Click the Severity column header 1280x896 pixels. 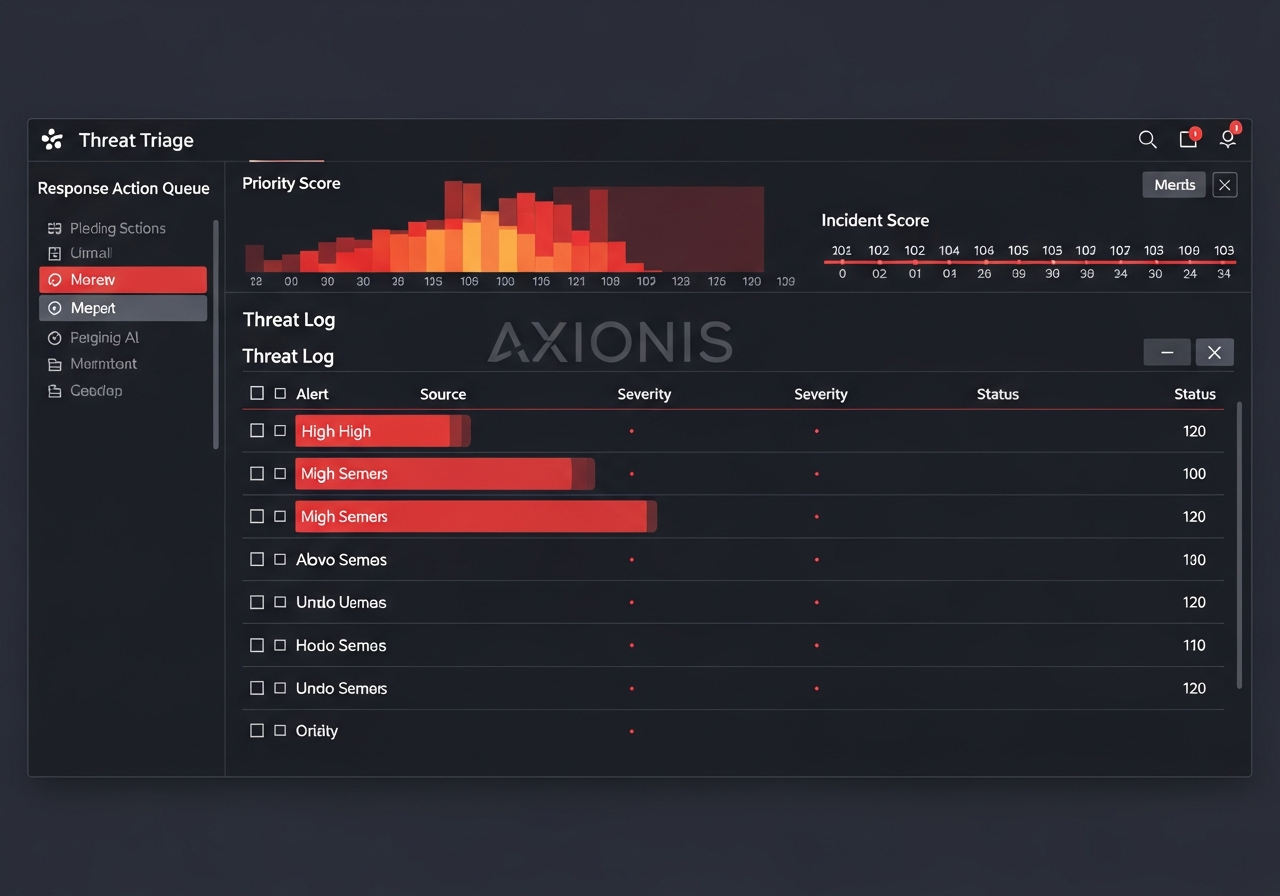coord(644,393)
